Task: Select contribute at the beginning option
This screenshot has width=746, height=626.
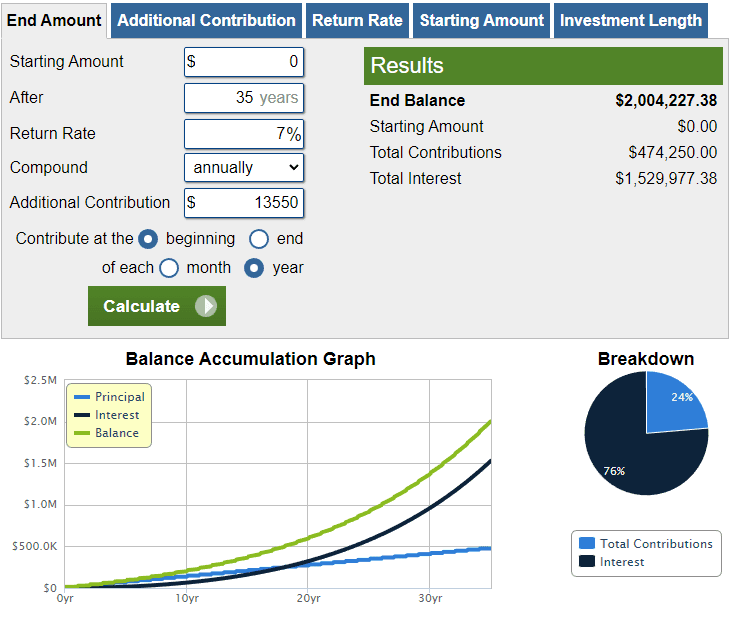Action: [x=148, y=239]
